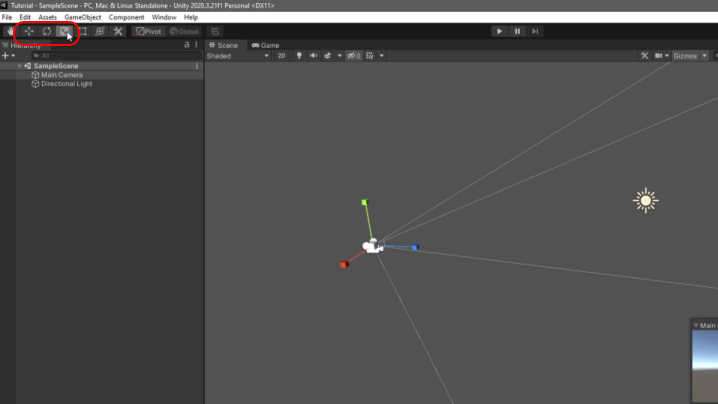Viewport: 718px width, 404px height.
Task: Open the Component menu
Action: (126, 17)
